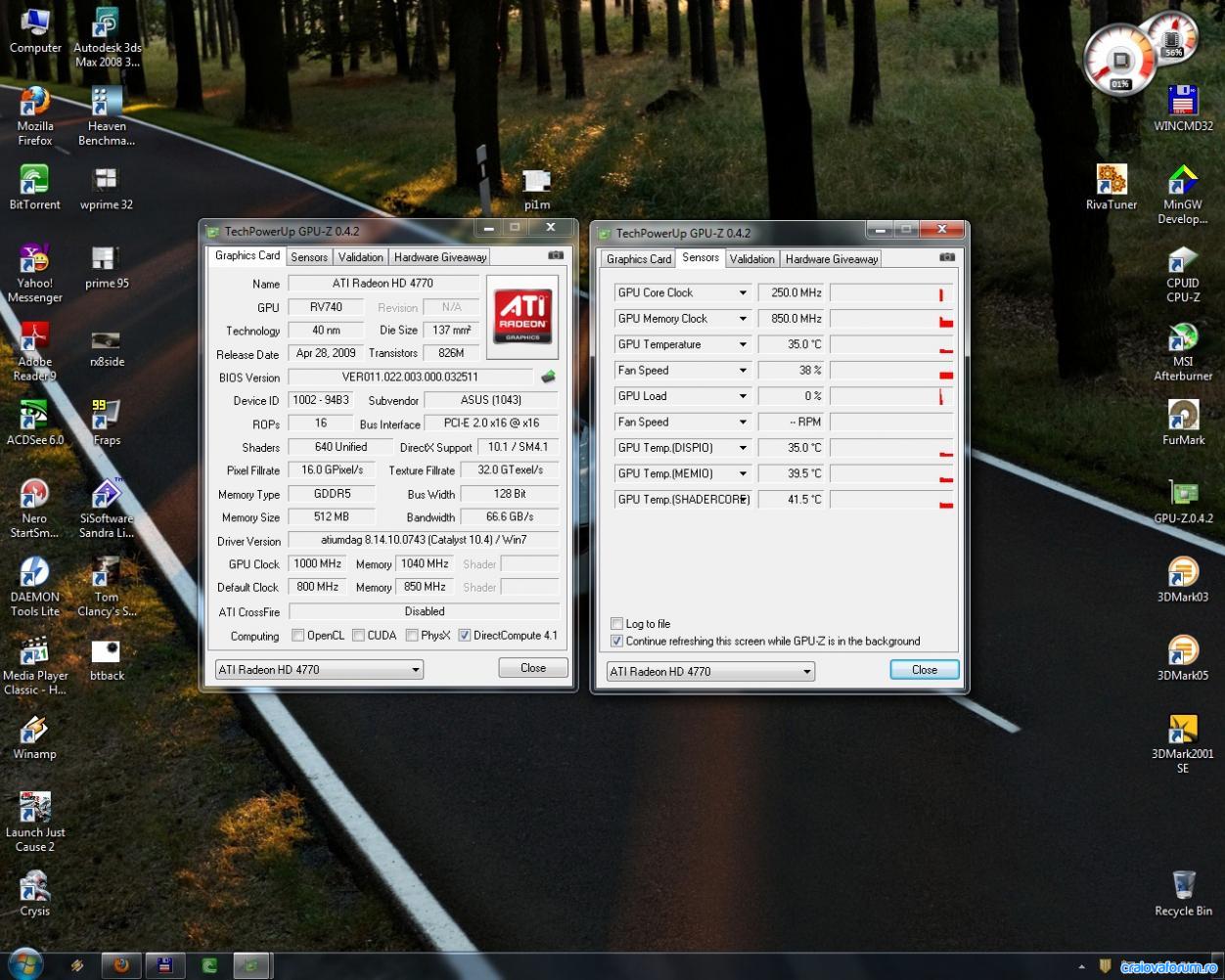Switch to Validation tab in left GPU-Z window
The image size is (1225, 980).
[361, 257]
